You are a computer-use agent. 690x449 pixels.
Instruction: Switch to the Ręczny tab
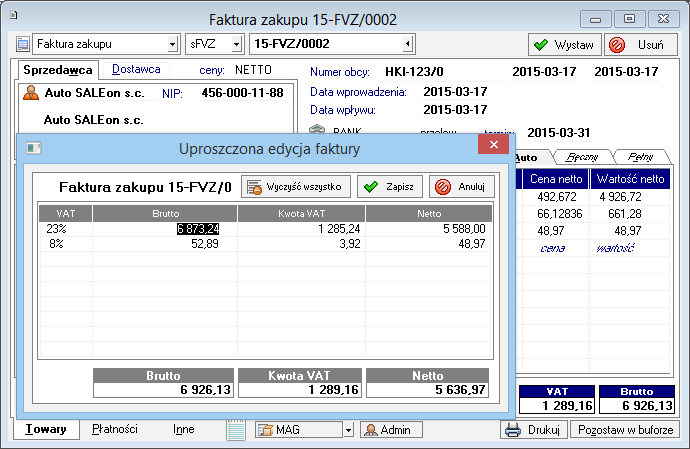pos(582,157)
